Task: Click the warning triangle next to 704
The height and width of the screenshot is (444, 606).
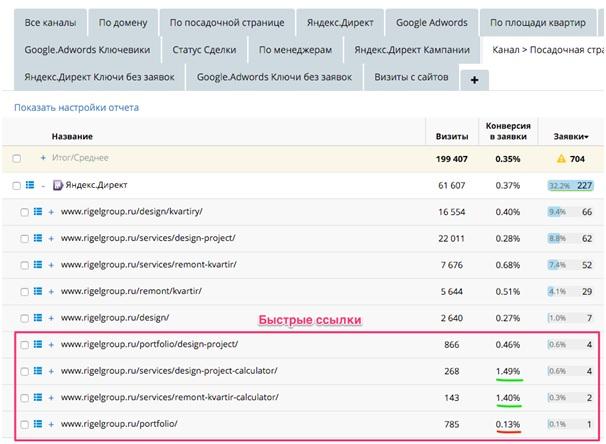Action: pos(561,158)
